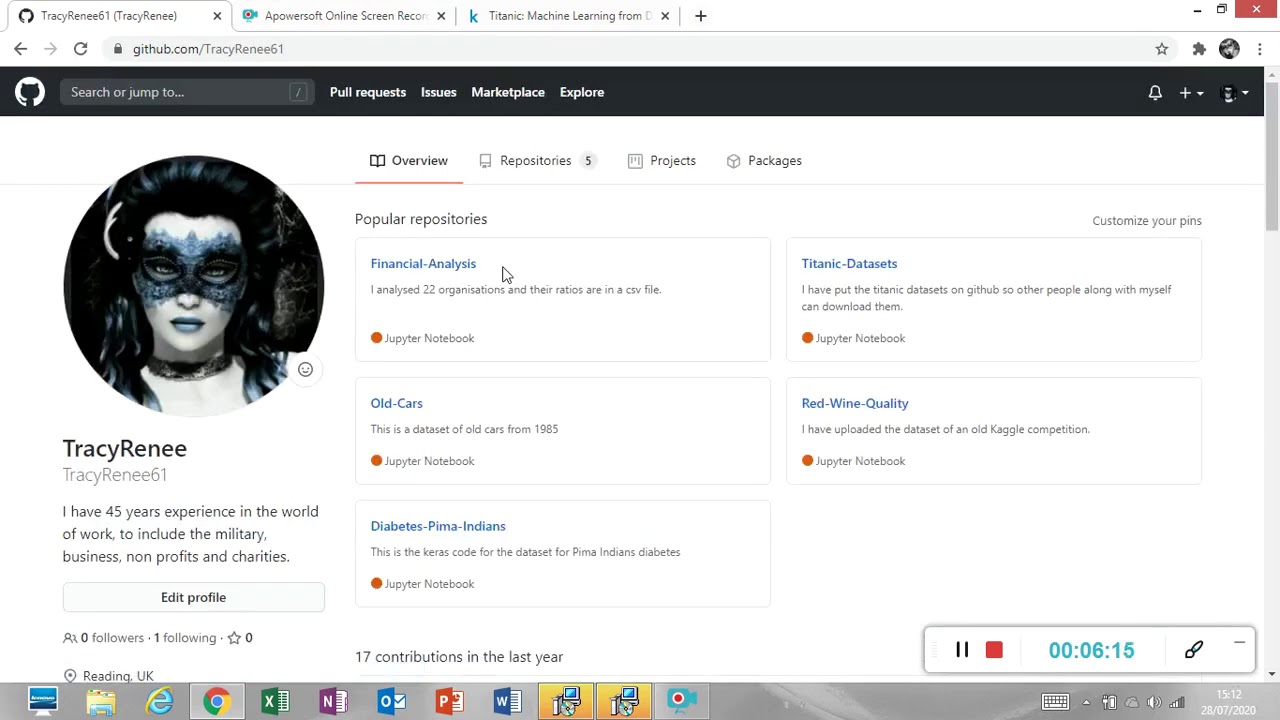Viewport: 1280px width, 720px height.
Task: Close the Titanic Machine Learning tab
Action: click(x=665, y=16)
